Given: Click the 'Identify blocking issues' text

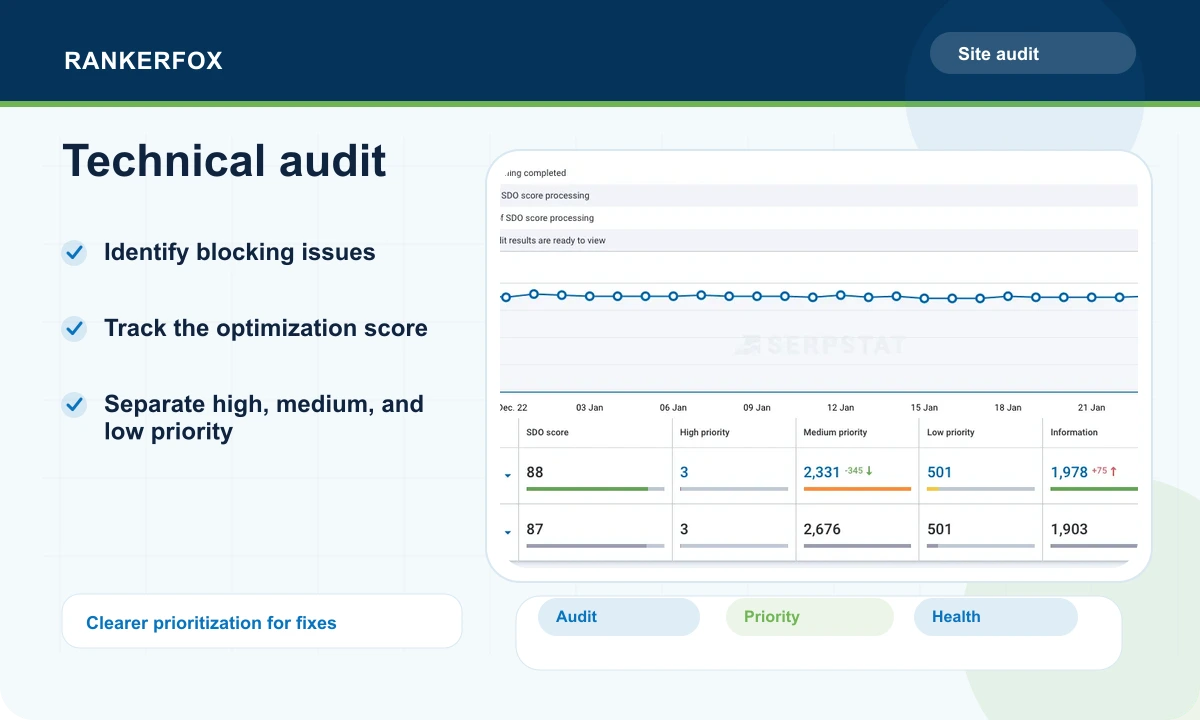Looking at the screenshot, I should (x=240, y=252).
